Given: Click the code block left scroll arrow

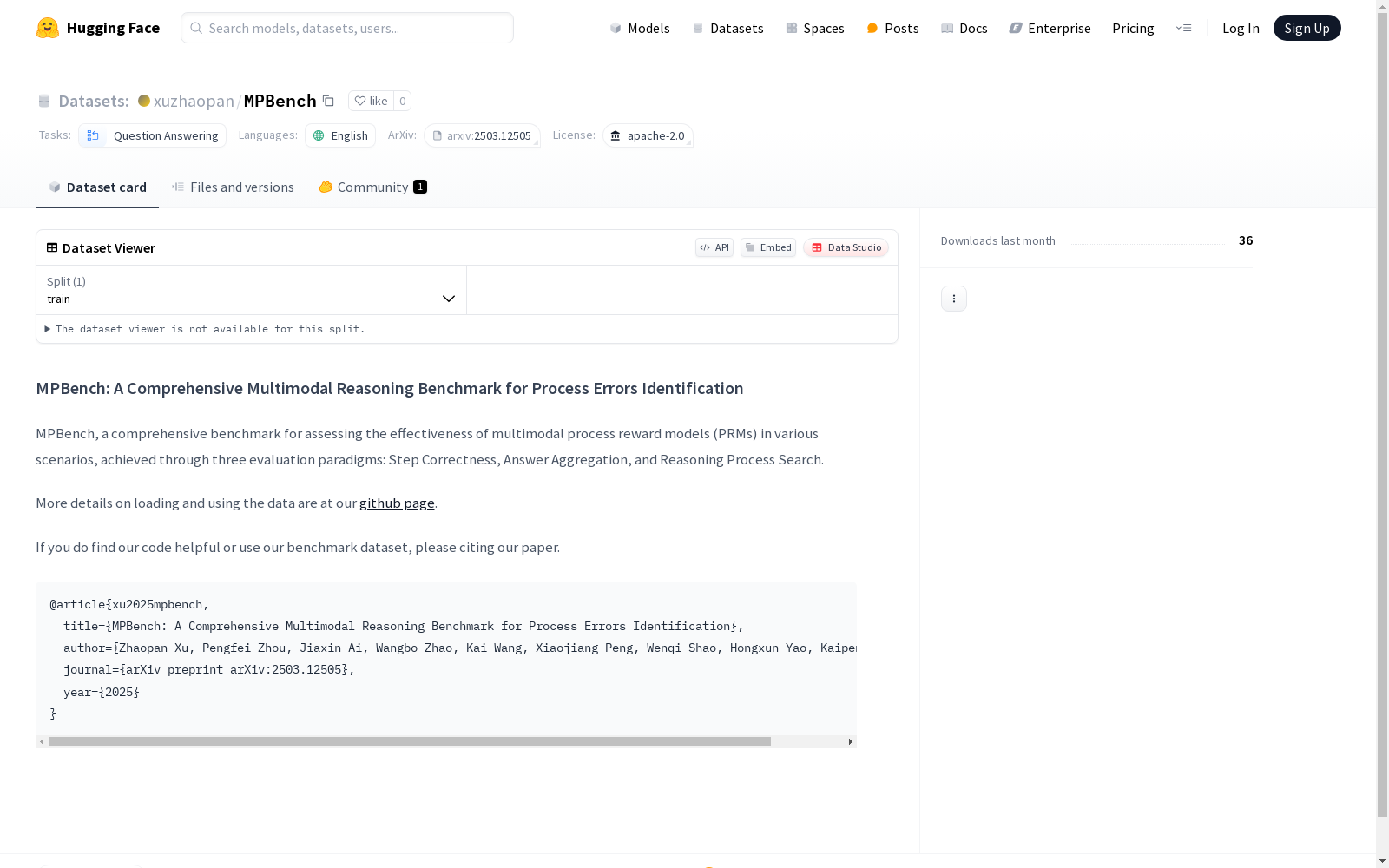Looking at the screenshot, I should tap(42, 741).
